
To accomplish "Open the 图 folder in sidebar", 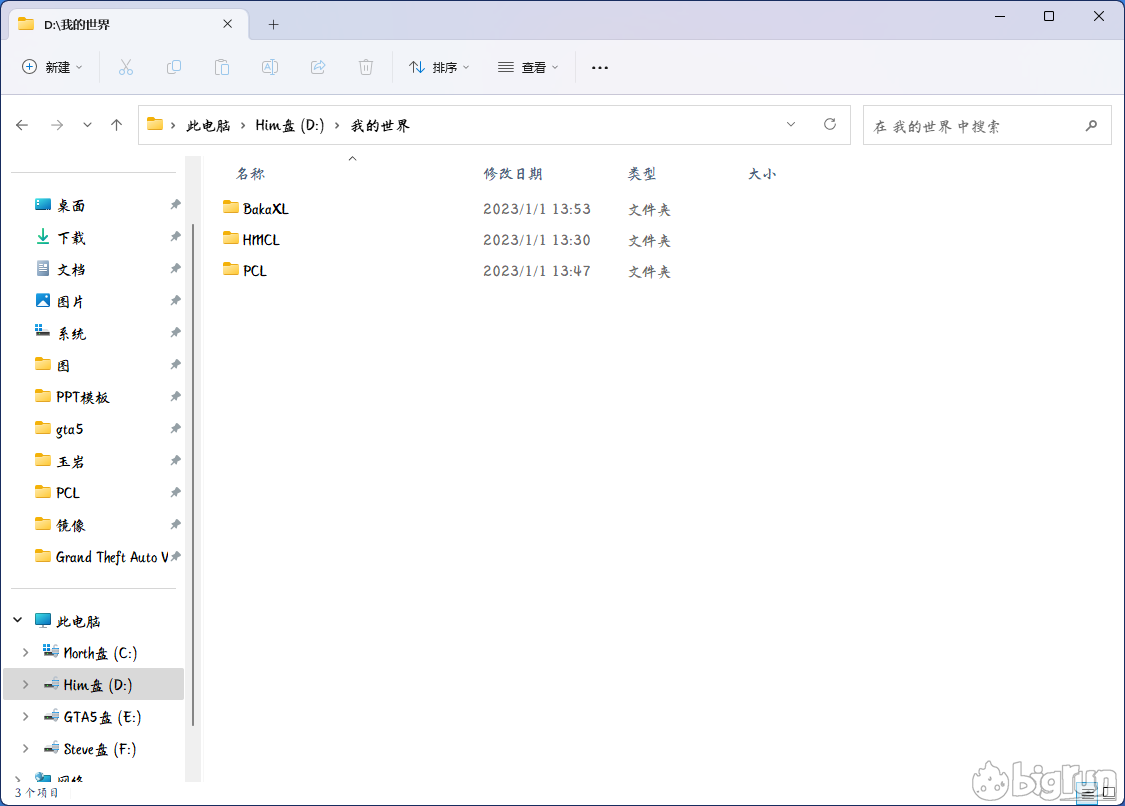I will click(63, 365).
